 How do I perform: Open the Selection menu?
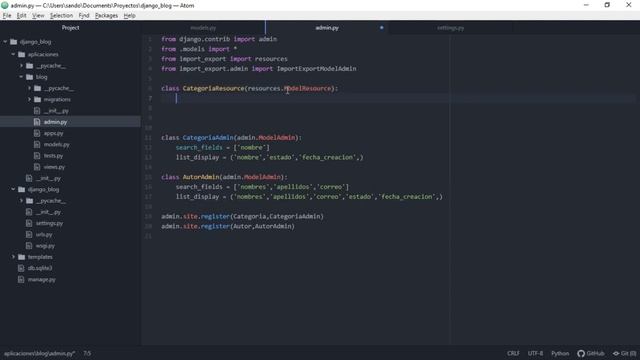(61, 16)
